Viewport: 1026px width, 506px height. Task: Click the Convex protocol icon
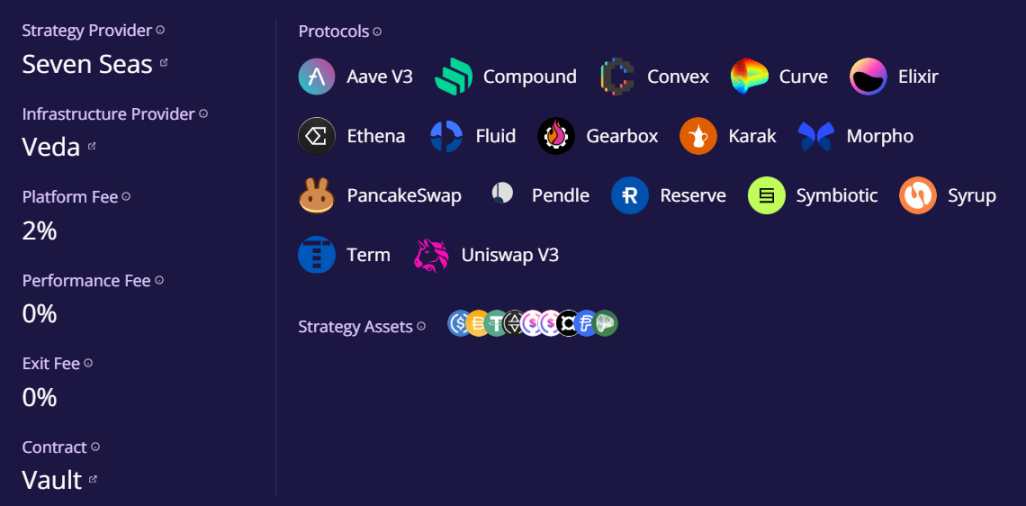[x=617, y=77]
